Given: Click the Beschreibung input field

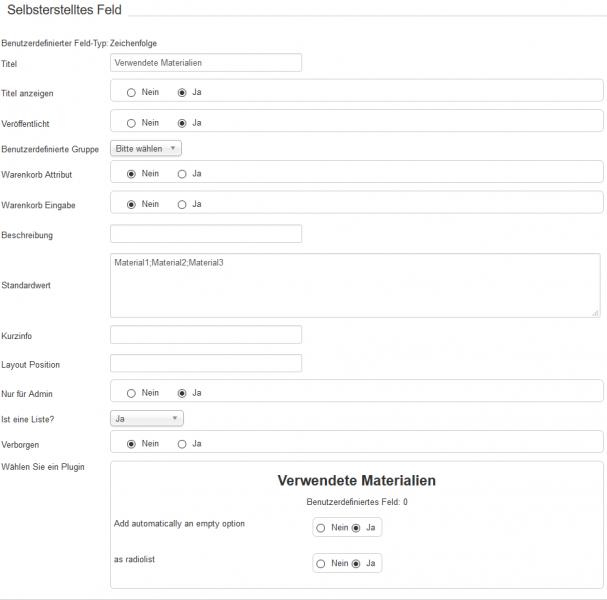Looking at the screenshot, I should pyautogui.click(x=205, y=234).
